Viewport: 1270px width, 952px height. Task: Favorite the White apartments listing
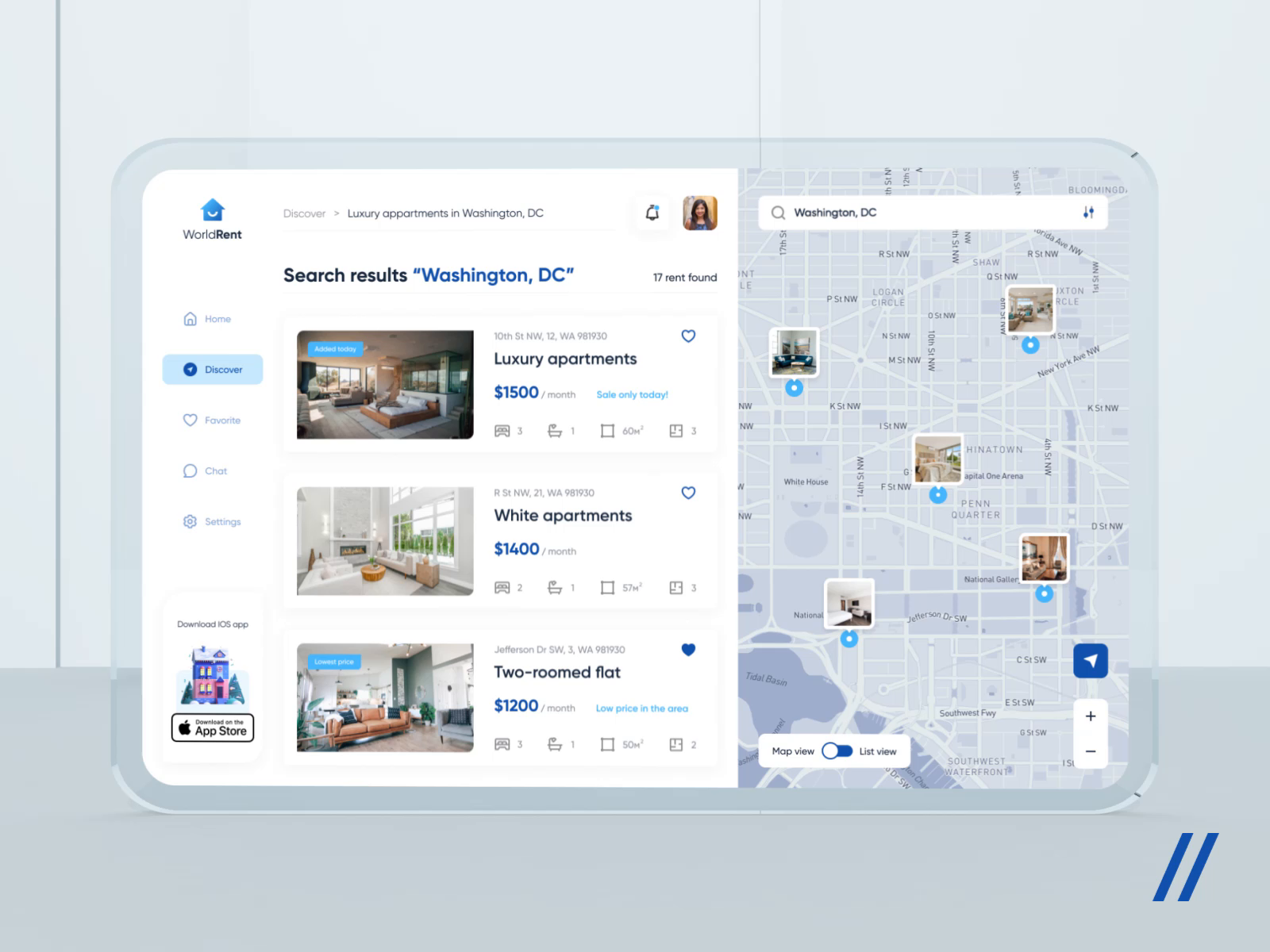[x=688, y=493]
